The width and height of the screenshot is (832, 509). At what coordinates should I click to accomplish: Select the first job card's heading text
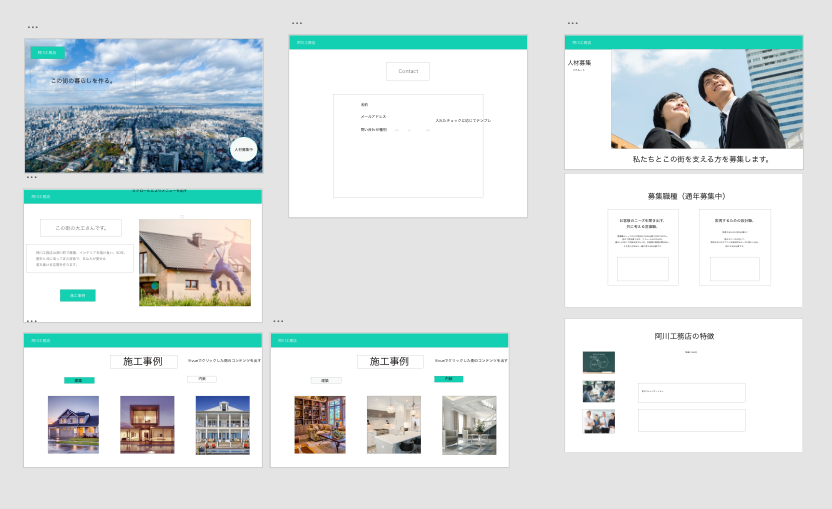point(642,223)
